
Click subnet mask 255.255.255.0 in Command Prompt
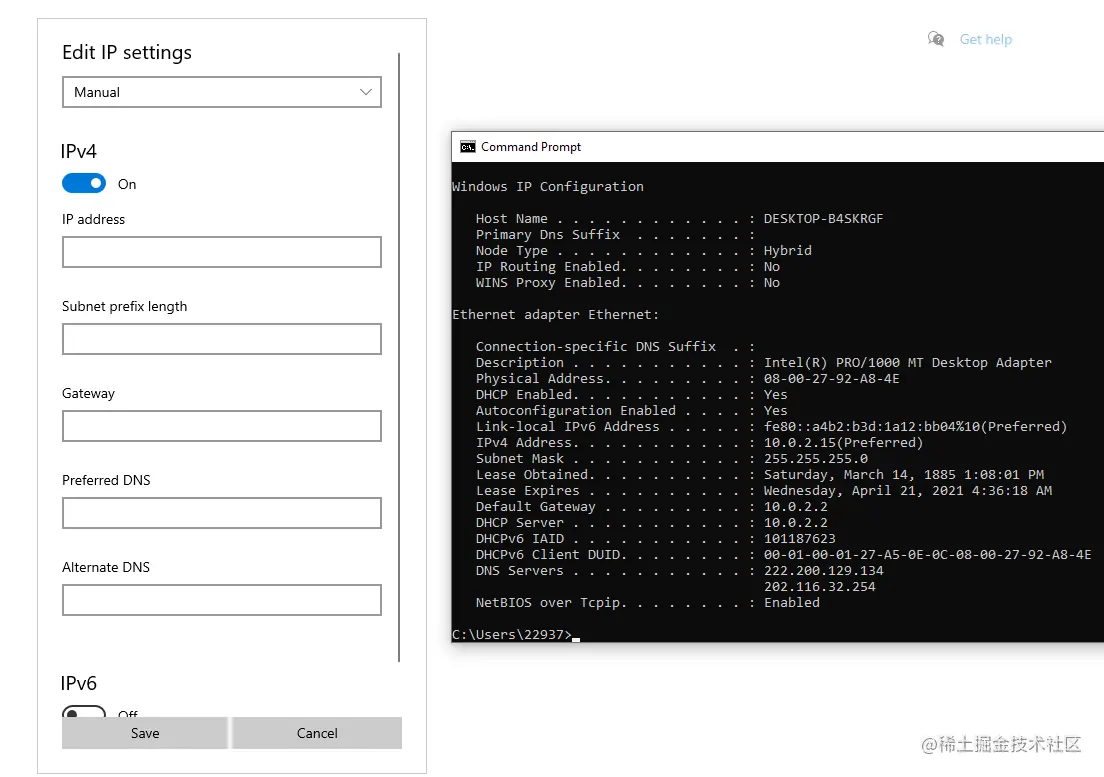[x=815, y=459]
